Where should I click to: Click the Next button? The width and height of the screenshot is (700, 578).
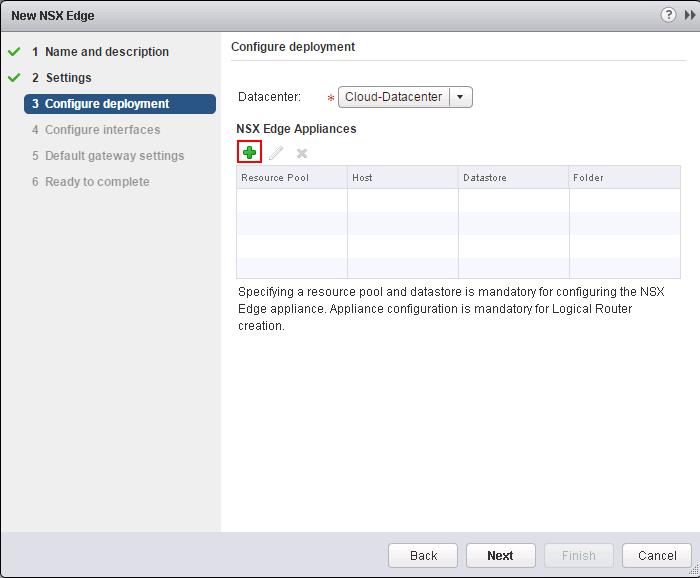500,555
